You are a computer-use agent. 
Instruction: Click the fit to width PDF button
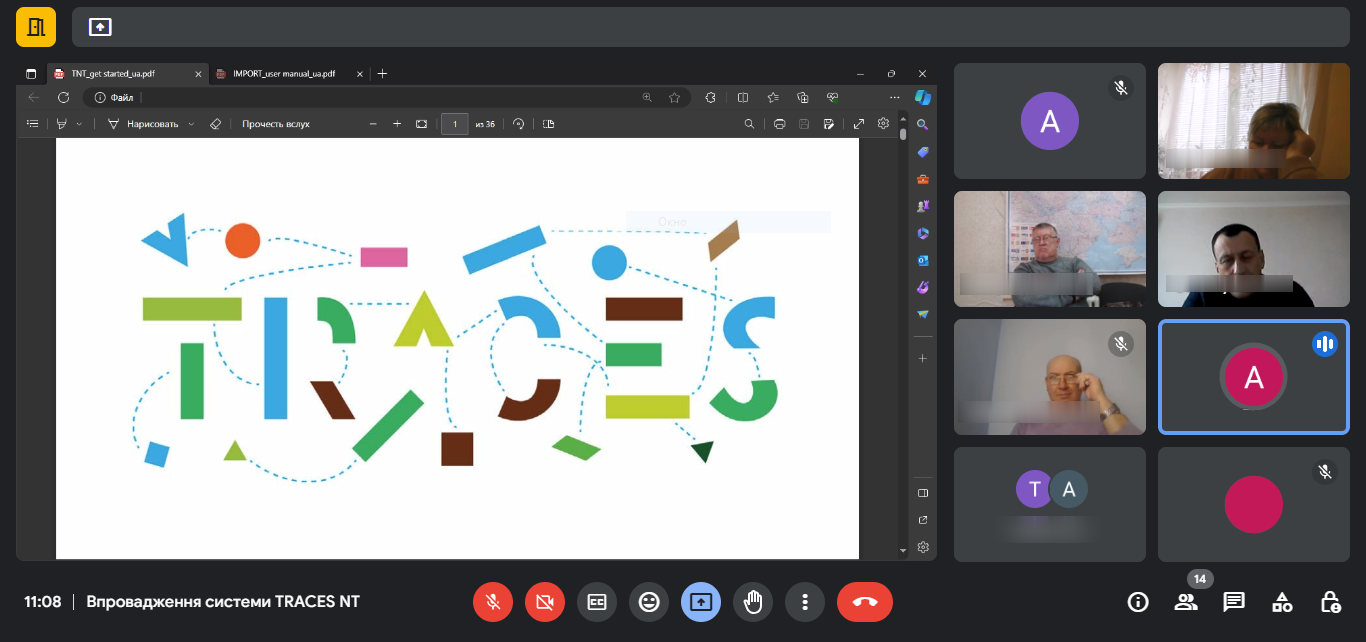point(422,124)
